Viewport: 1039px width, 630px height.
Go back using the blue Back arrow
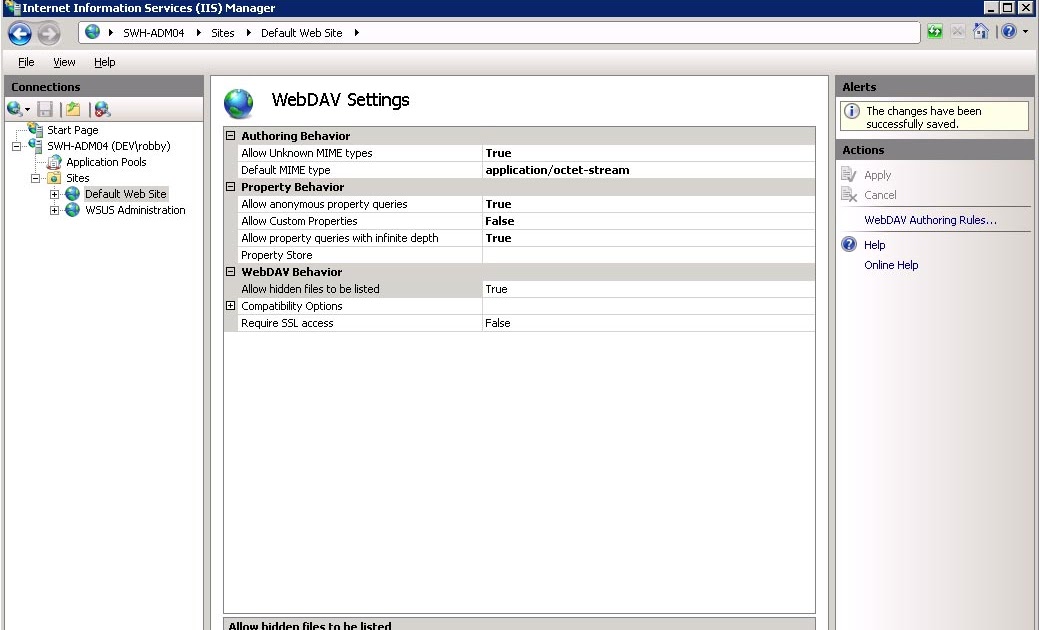[20, 33]
